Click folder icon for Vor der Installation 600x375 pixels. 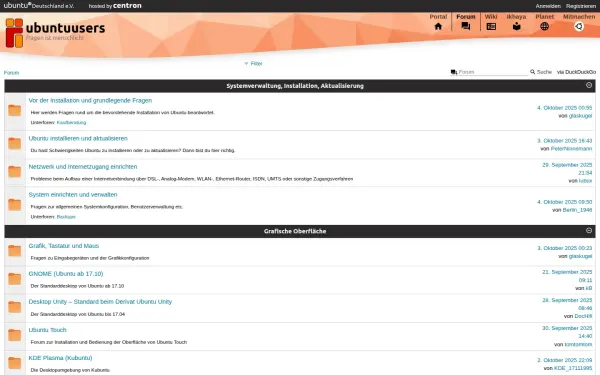15,110
